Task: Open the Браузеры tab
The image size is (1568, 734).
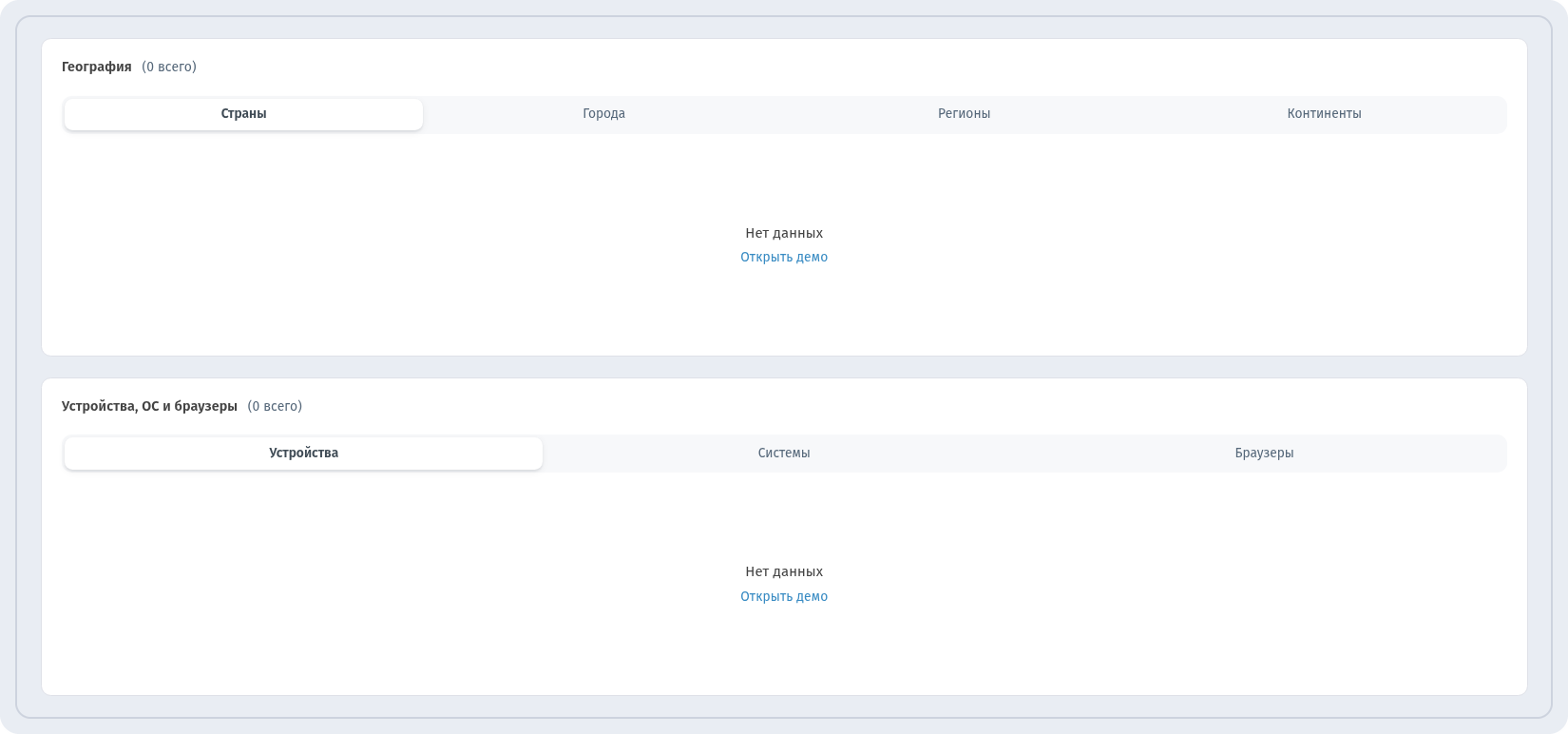Action: click(1264, 454)
